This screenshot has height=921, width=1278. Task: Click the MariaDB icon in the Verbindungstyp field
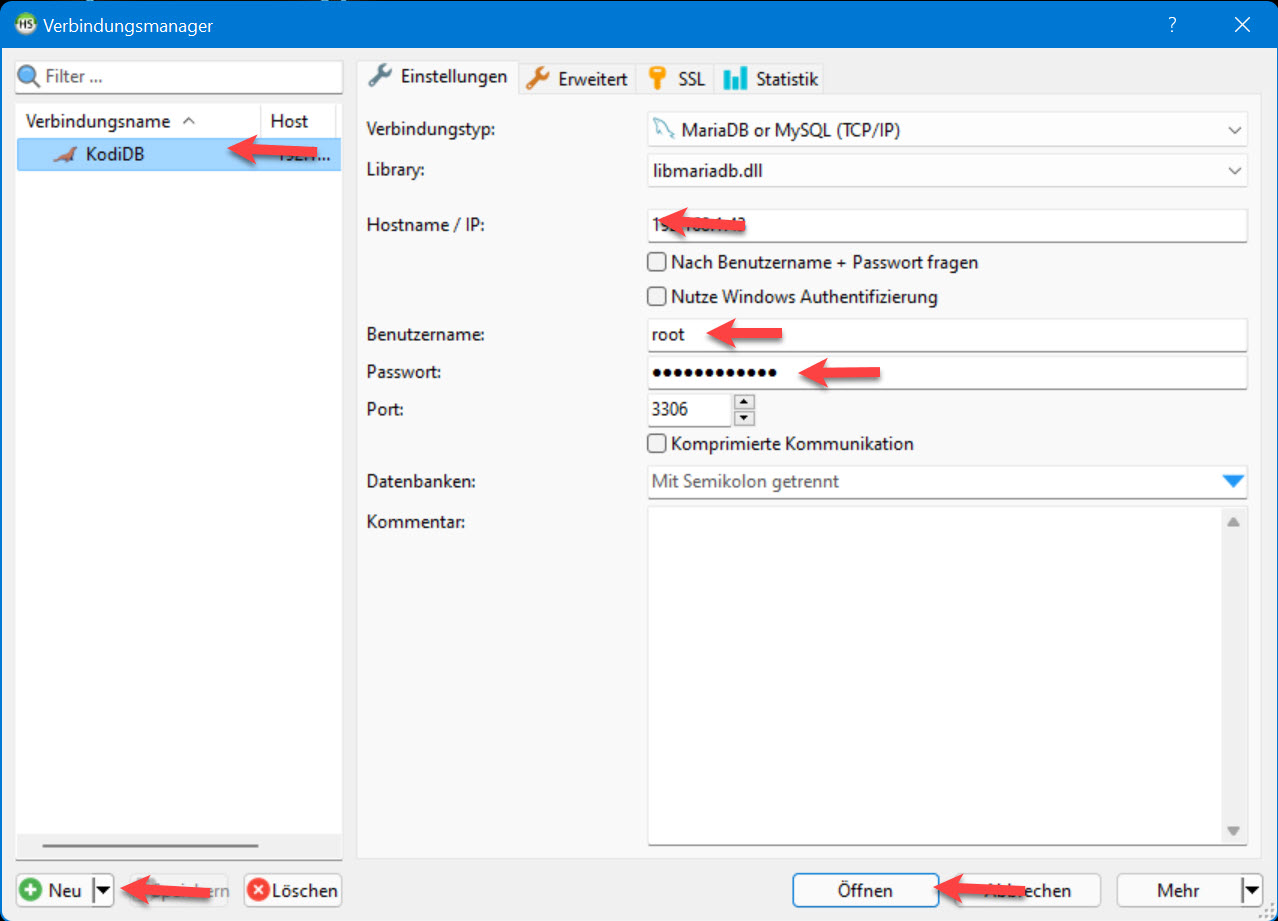click(664, 130)
